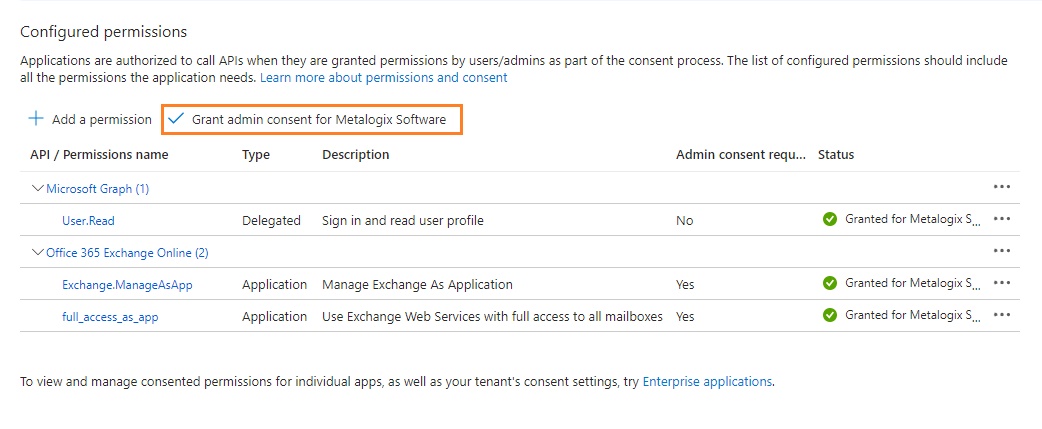Open the ellipsis menu for Exchange.ManageAsApp row
This screenshot has width=1042, height=429.
coord(1002,283)
